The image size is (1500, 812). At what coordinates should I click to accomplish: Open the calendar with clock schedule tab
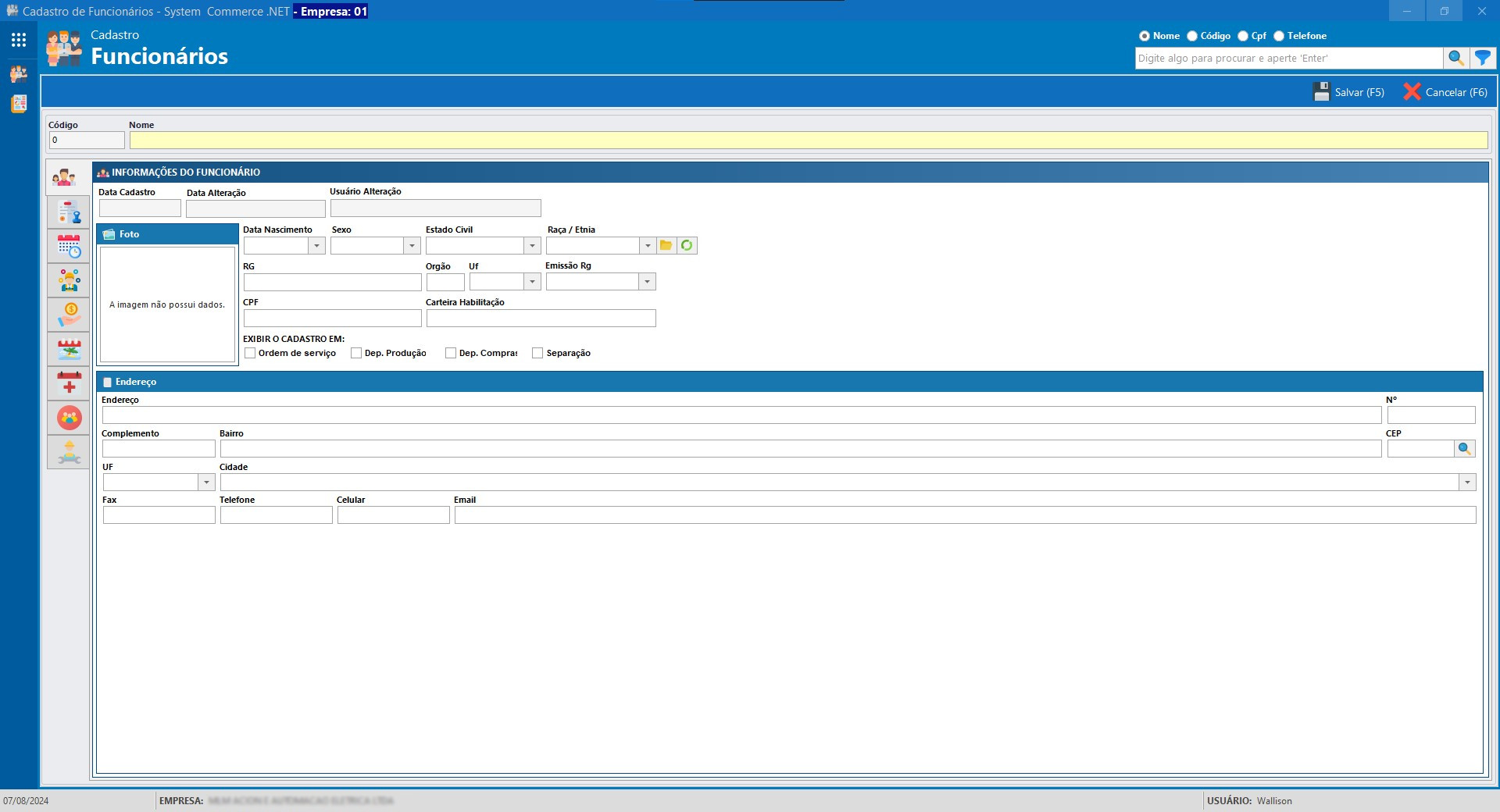coord(69,247)
